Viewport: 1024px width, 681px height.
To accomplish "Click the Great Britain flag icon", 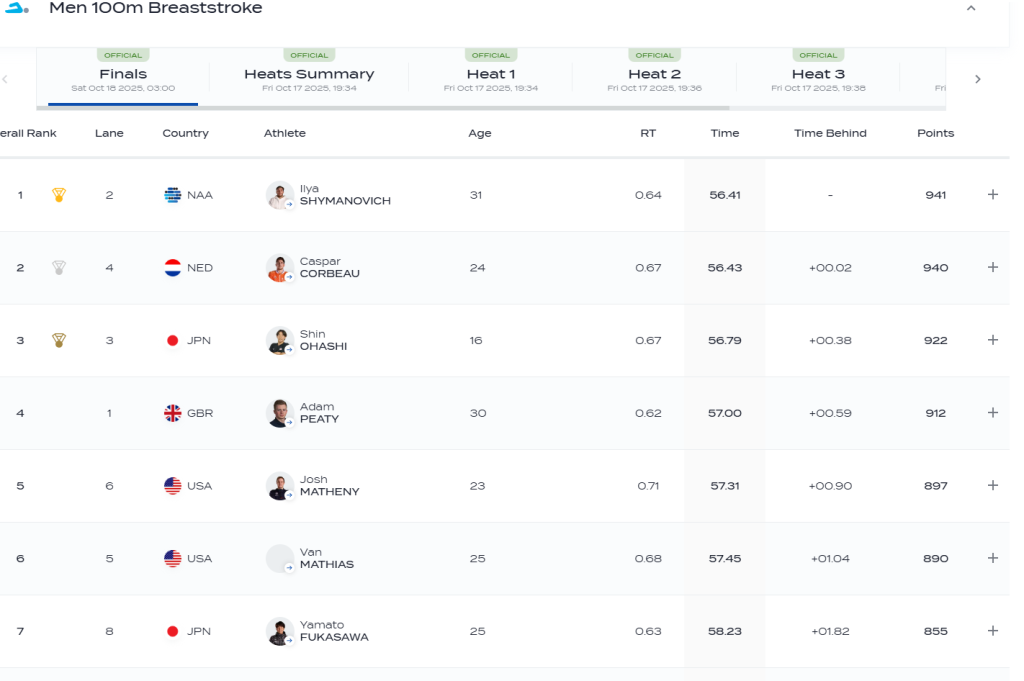I will click(173, 413).
